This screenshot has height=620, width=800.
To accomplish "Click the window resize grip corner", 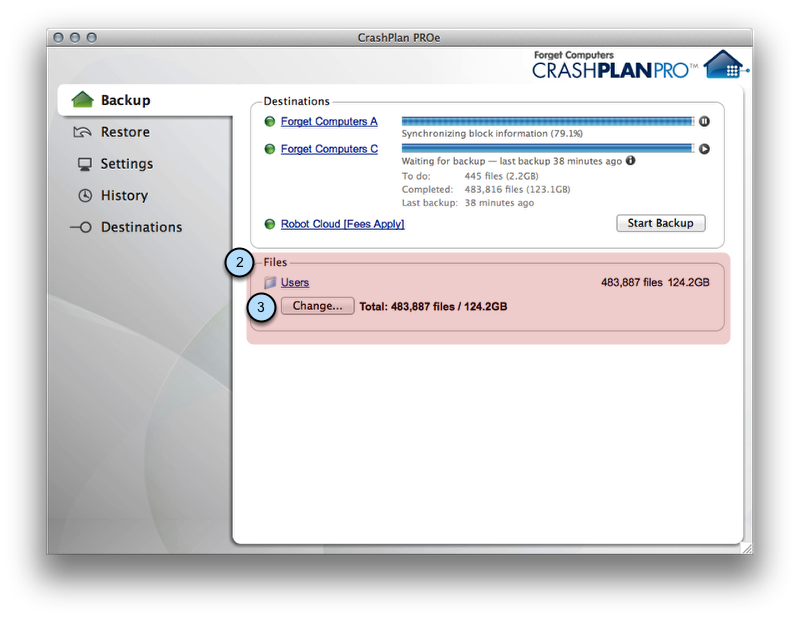I will (x=747, y=549).
